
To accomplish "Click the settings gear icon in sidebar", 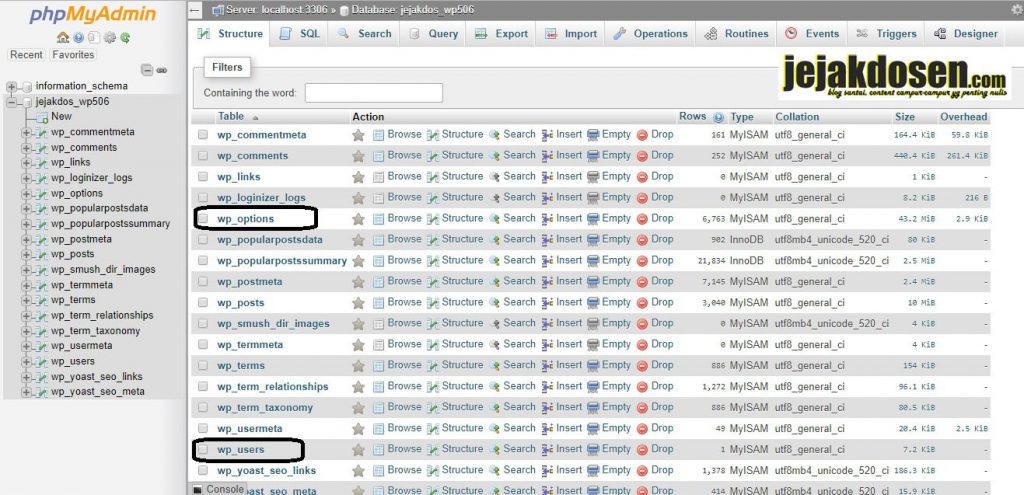I will pyautogui.click(x=110, y=38).
